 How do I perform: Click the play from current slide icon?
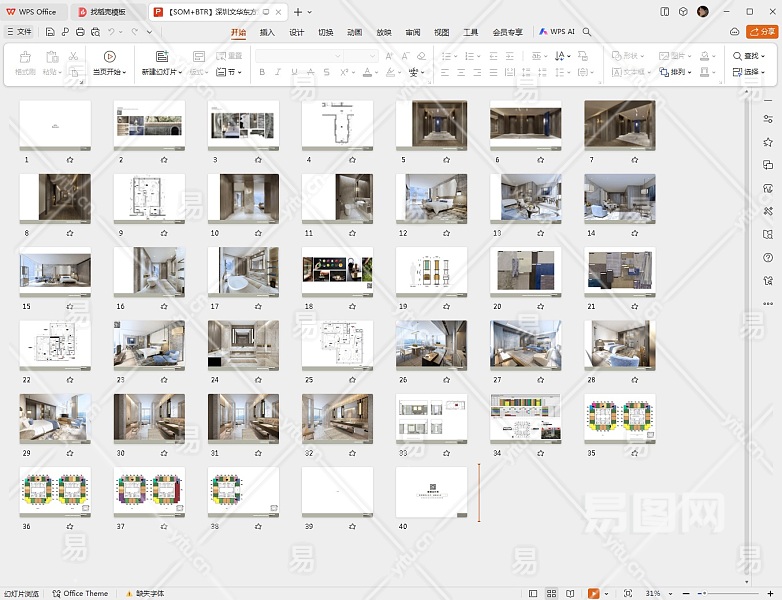110,57
